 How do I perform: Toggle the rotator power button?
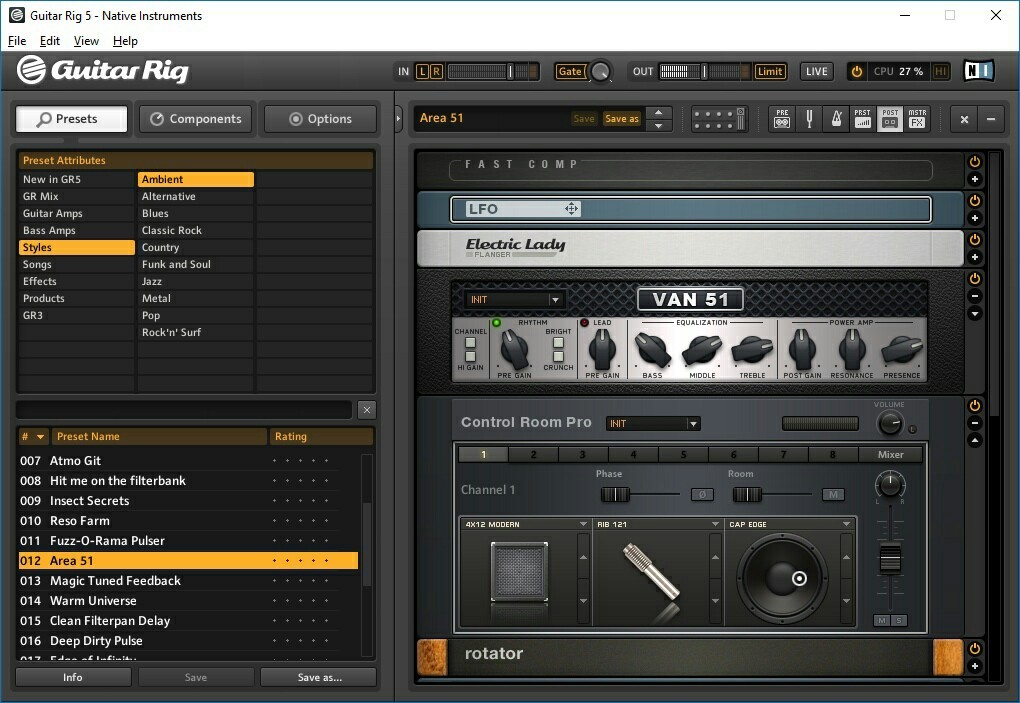coord(974,648)
